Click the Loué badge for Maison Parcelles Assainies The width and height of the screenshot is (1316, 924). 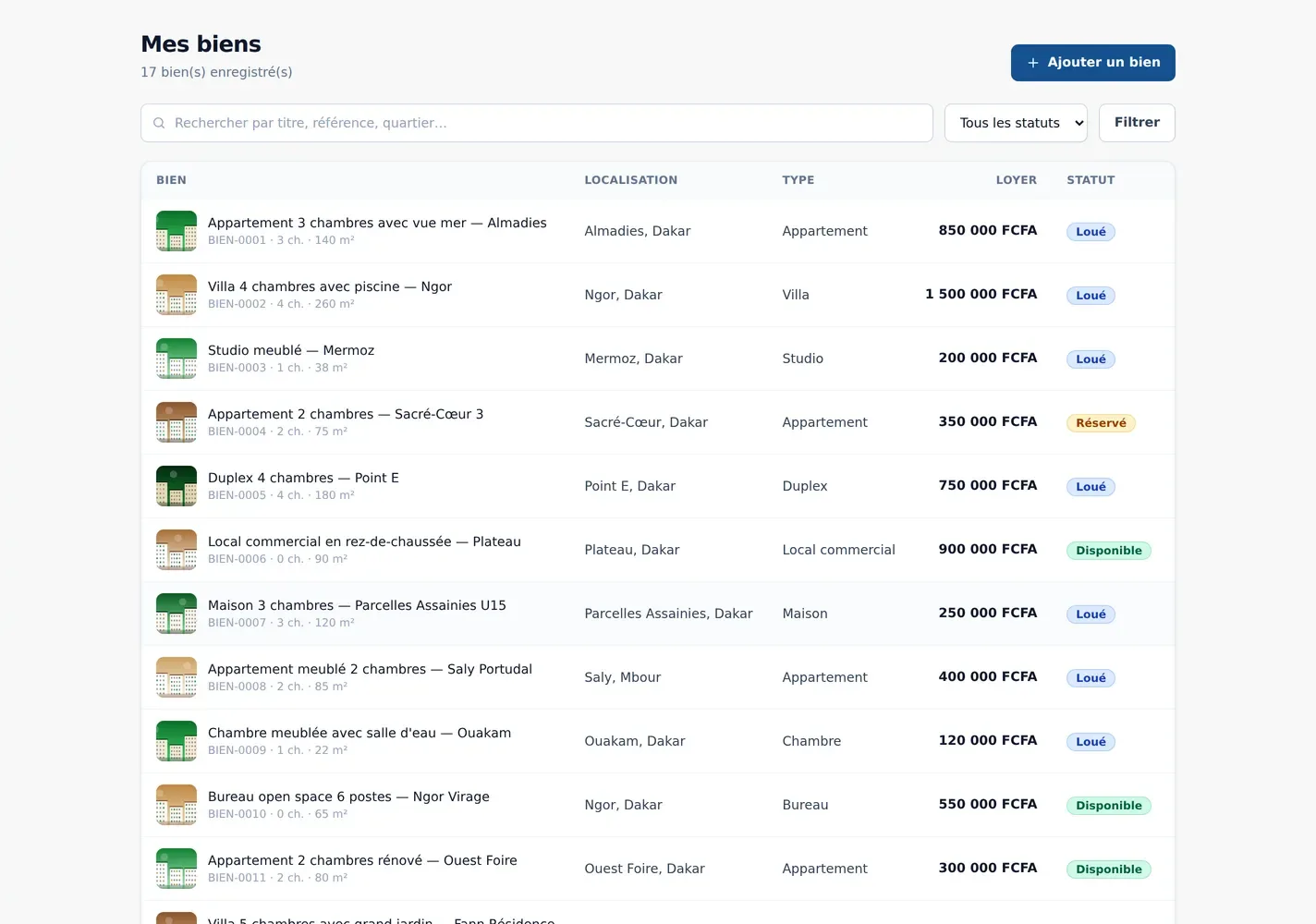tap(1091, 614)
